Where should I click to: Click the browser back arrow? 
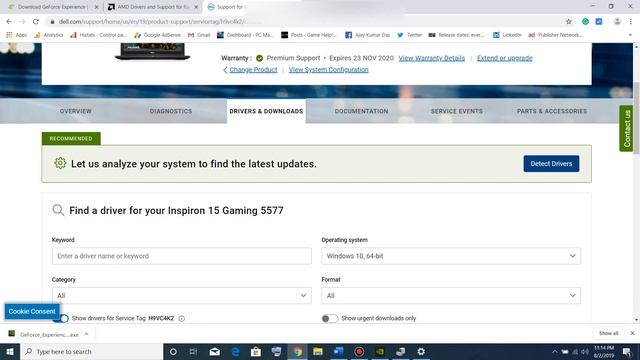pyautogui.click(x=9, y=22)
